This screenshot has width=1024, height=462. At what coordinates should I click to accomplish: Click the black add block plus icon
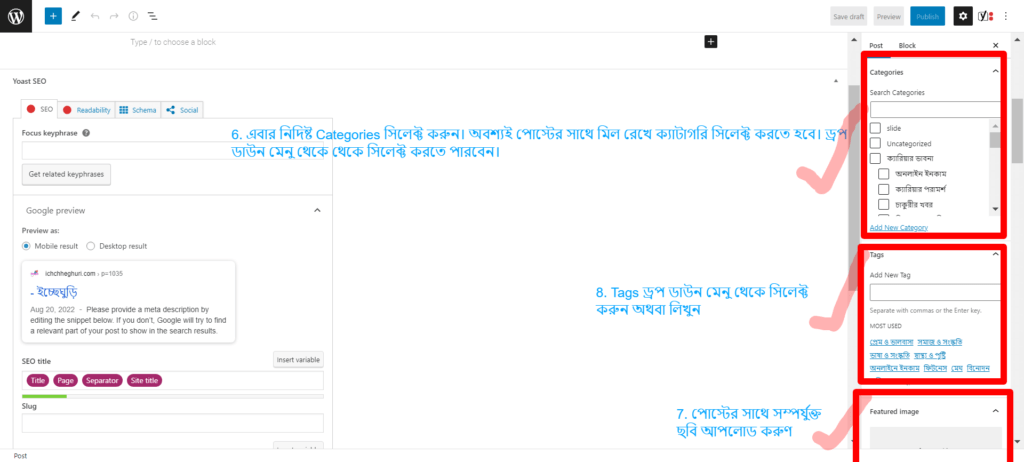click(x=711, y=42)
